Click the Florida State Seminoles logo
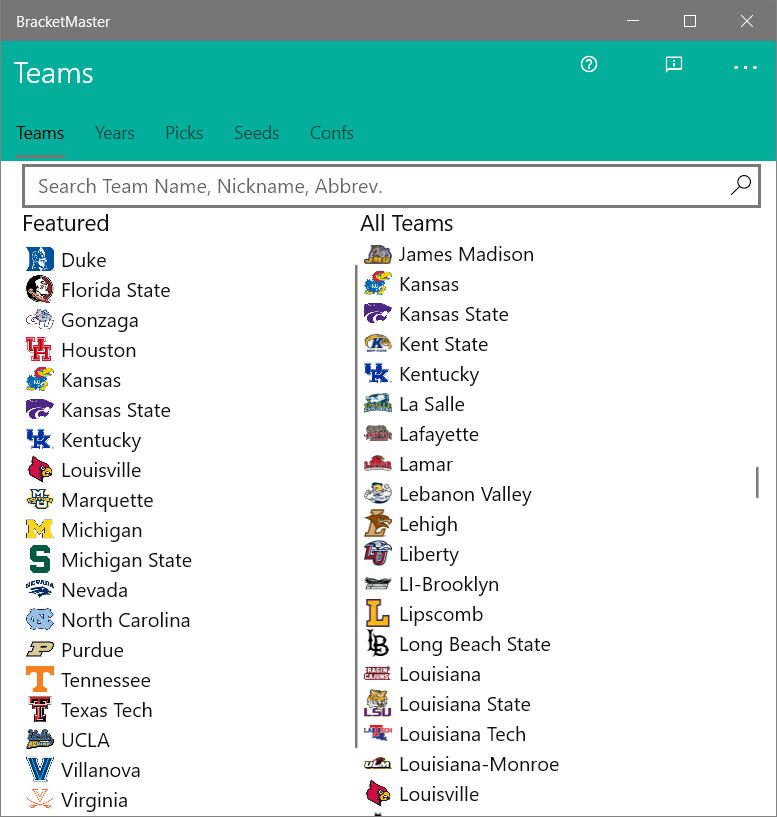The width and height of the screenshot is (777, 817). coord(40,289)
